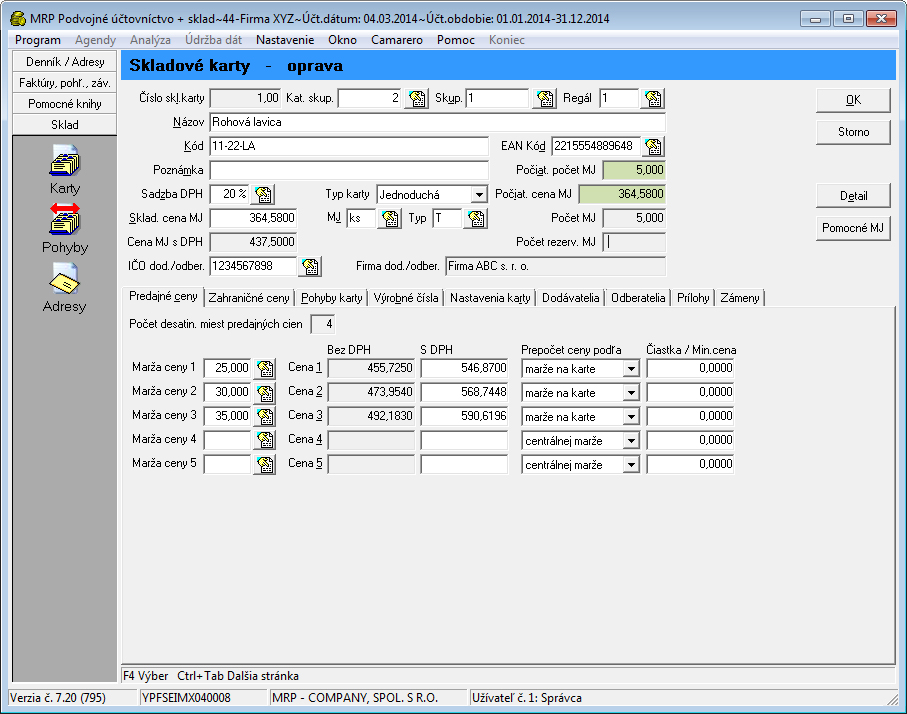Click status bar text Užívateľ č. 1: Správca

point(527,698)
